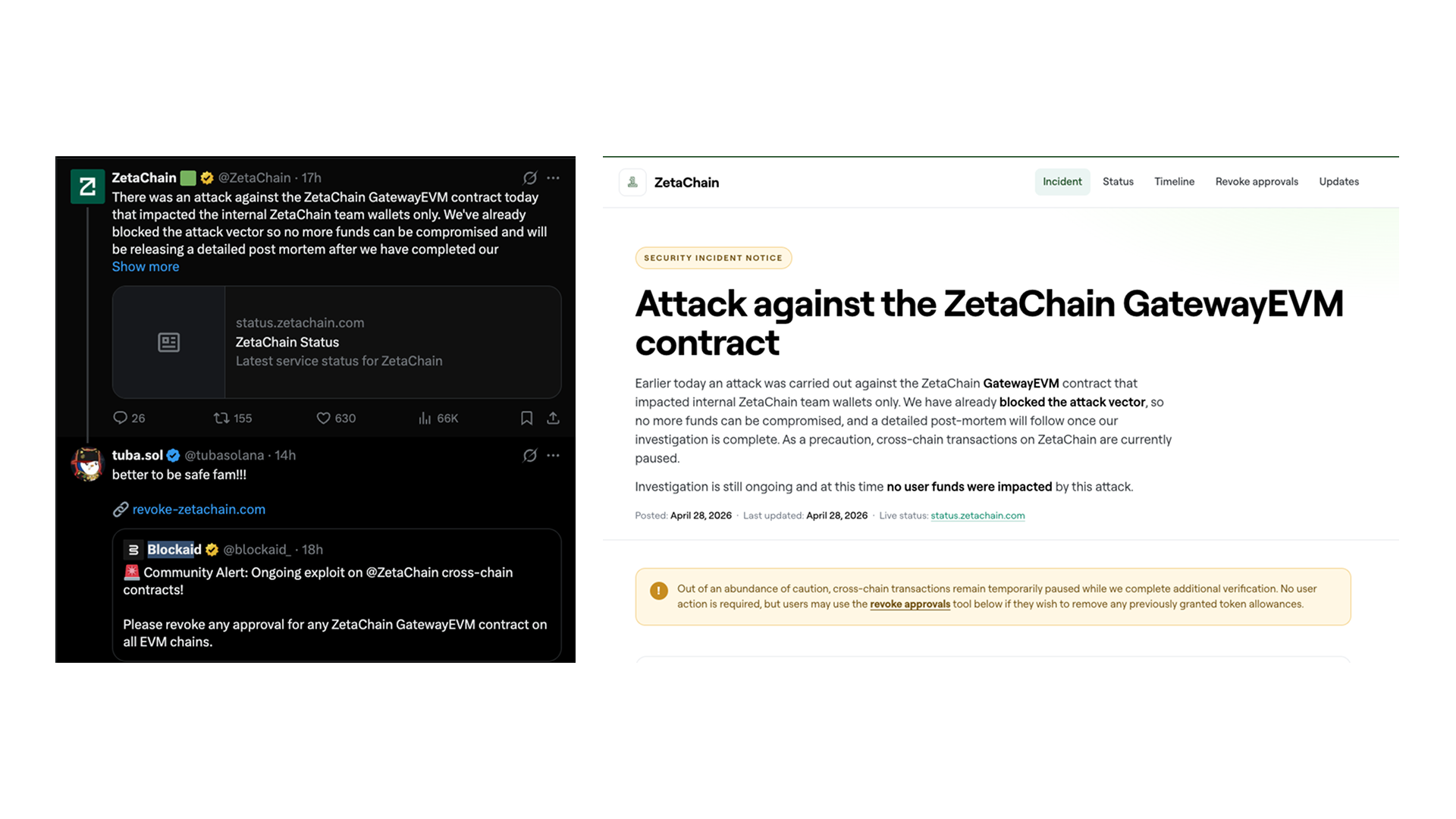Open ZetaChain Status link preview card
1456x819 pixels.
[x=337, y=342]
